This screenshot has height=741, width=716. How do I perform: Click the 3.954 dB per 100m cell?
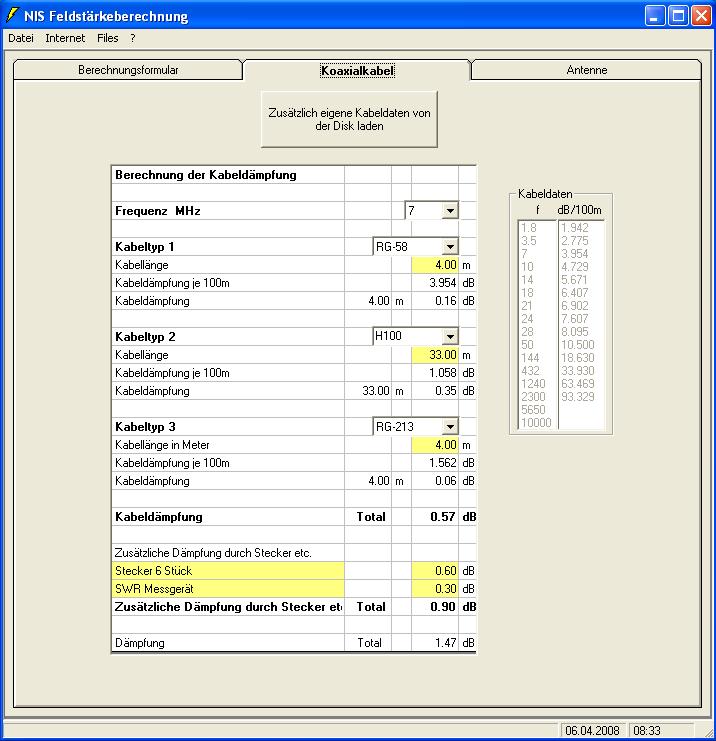(x=435, y=283)
